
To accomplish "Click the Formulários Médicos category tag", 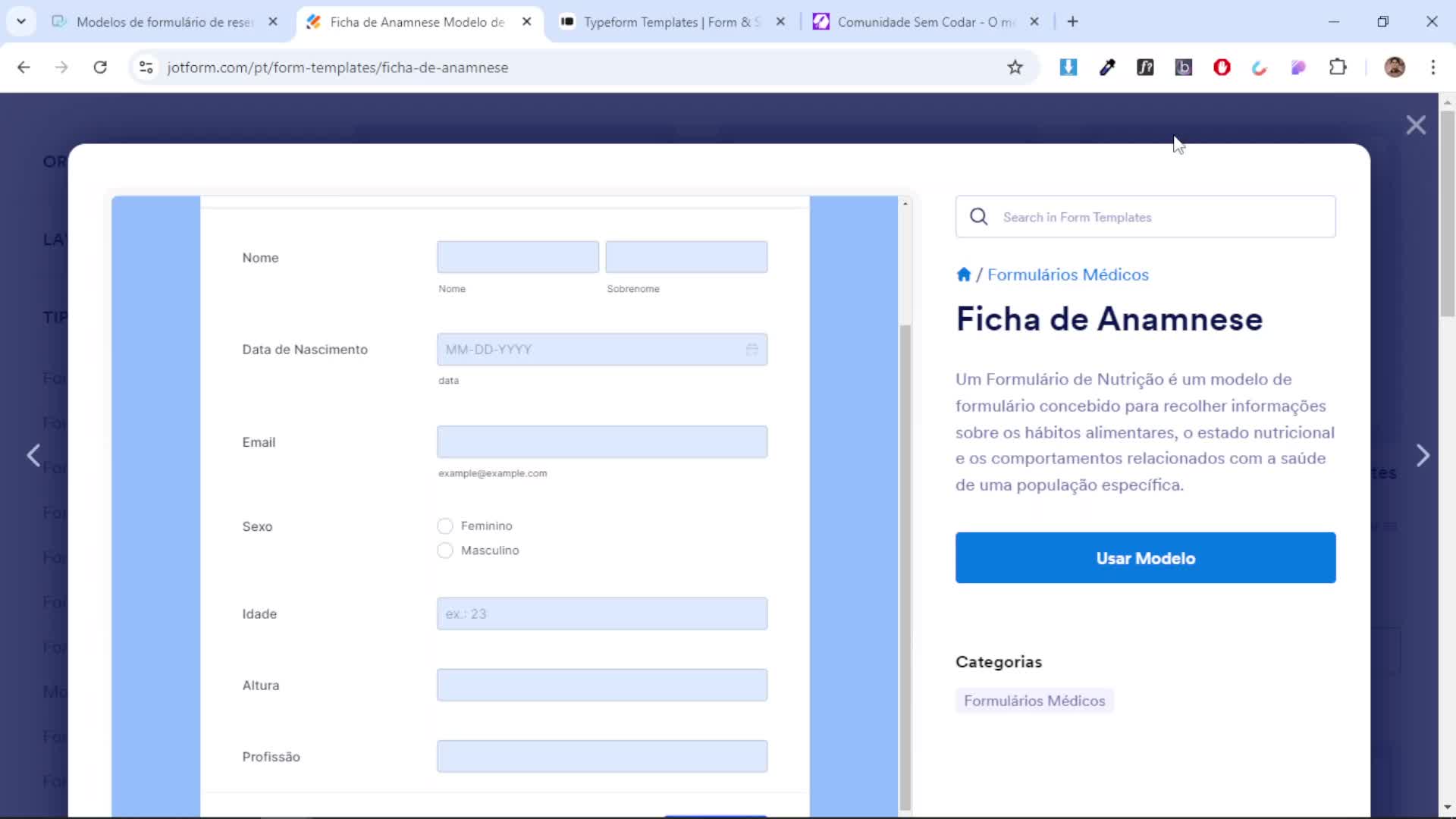I will (1034, 701).
